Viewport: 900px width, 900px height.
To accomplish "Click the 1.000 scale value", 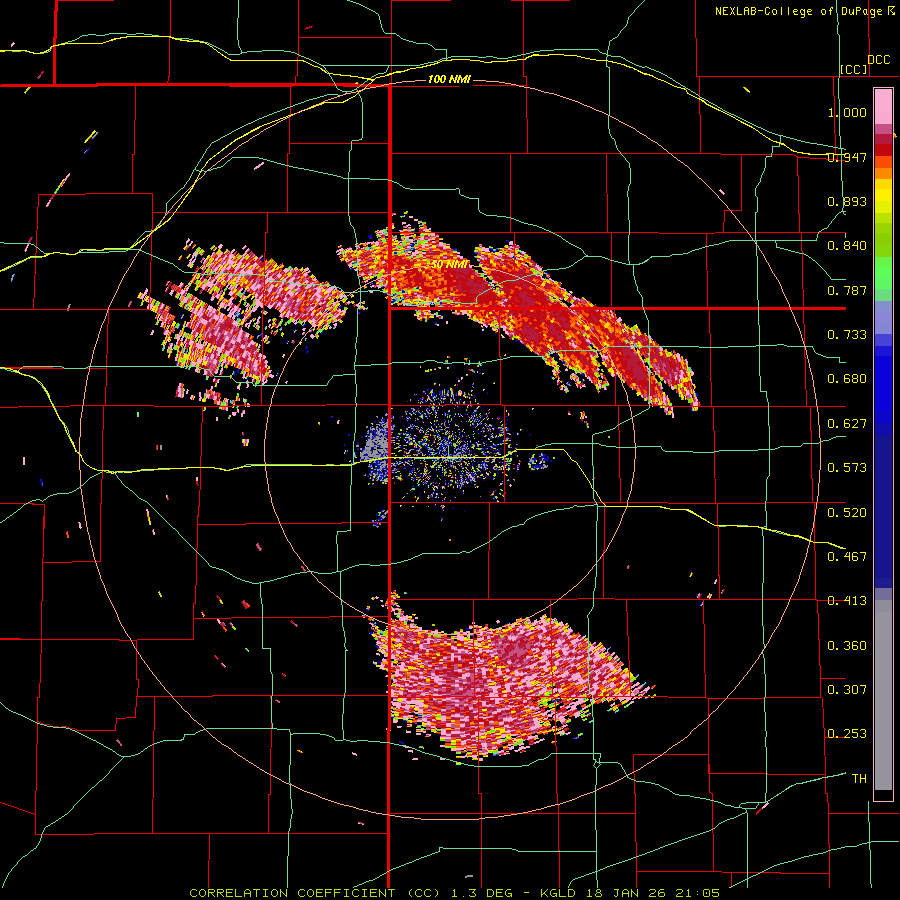I will coord(847,112).
